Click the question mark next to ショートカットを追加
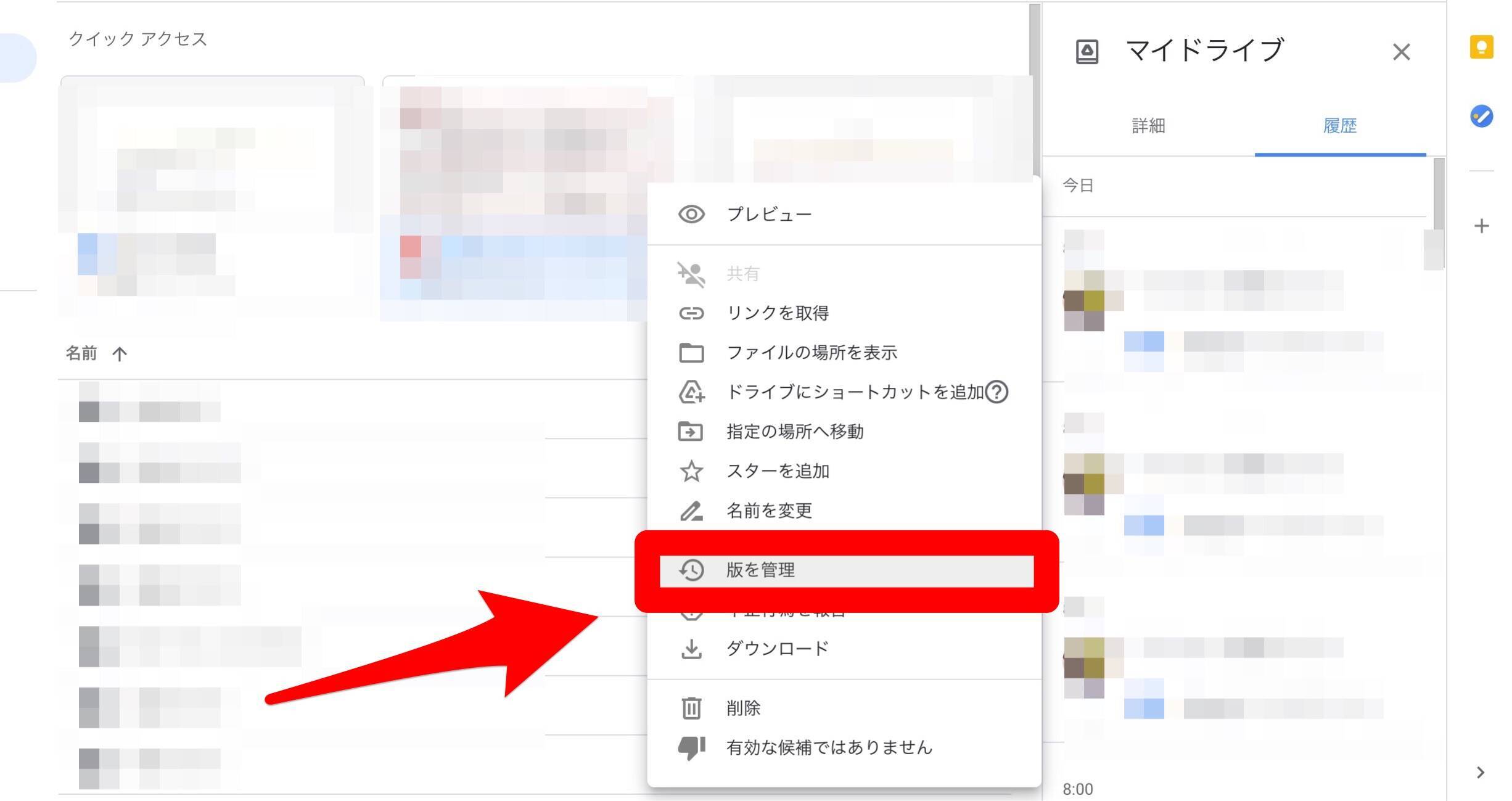 [x=996, y=392]
